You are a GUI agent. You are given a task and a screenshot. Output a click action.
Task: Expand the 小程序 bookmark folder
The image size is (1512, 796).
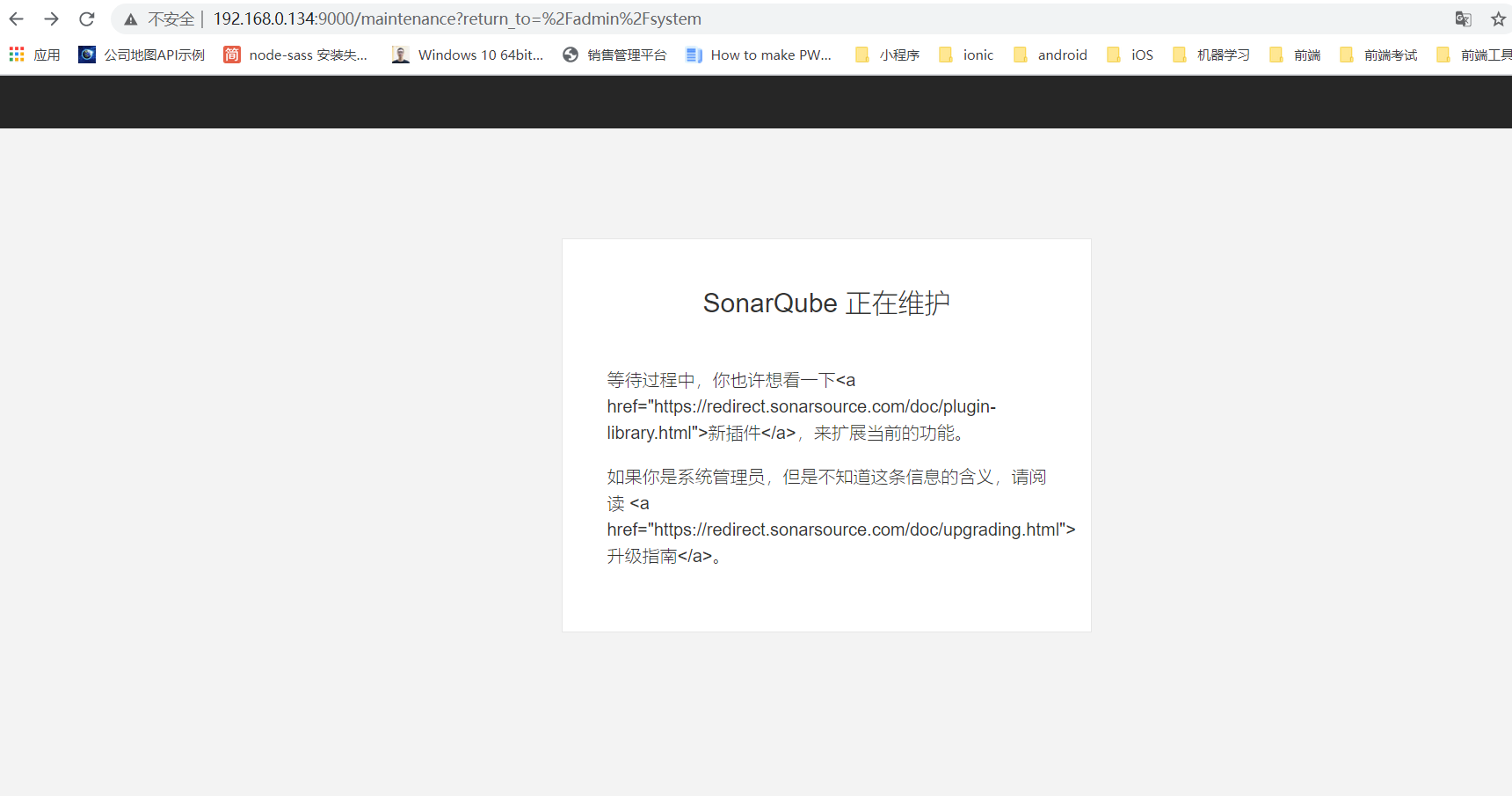pyautogui.click(x=887, y=55)
